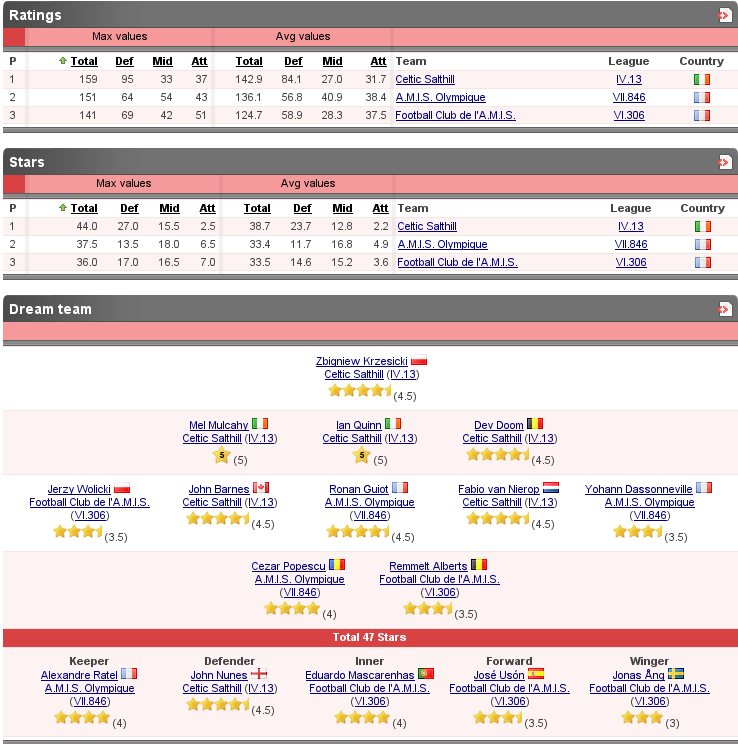
Task: Click the Netherlands flag beside Fabio van Nierop
Action: [x=551, y=487]
